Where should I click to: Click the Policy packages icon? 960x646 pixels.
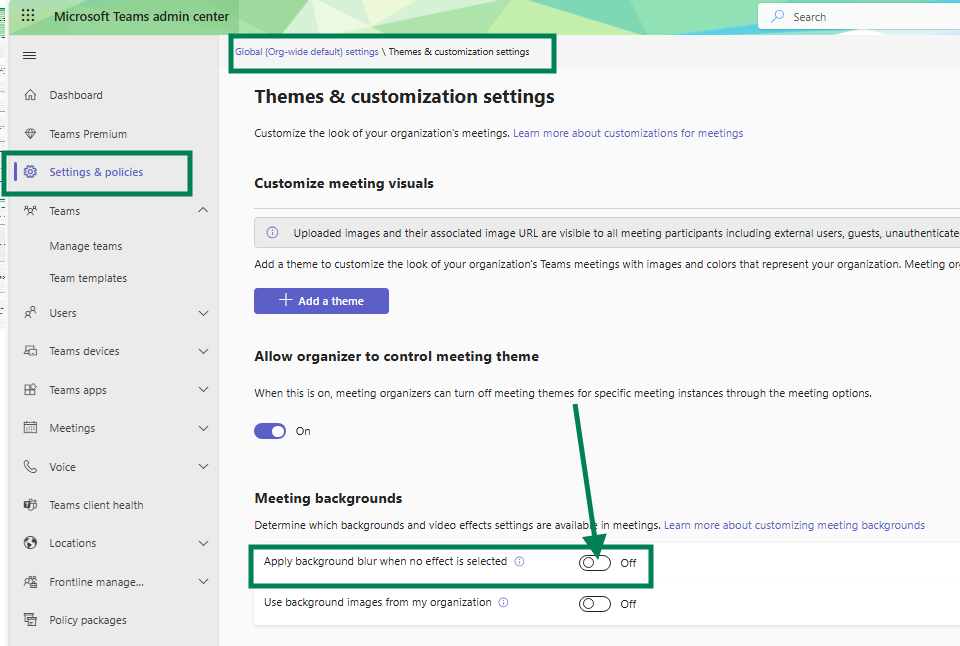click(x=30, y=620)
